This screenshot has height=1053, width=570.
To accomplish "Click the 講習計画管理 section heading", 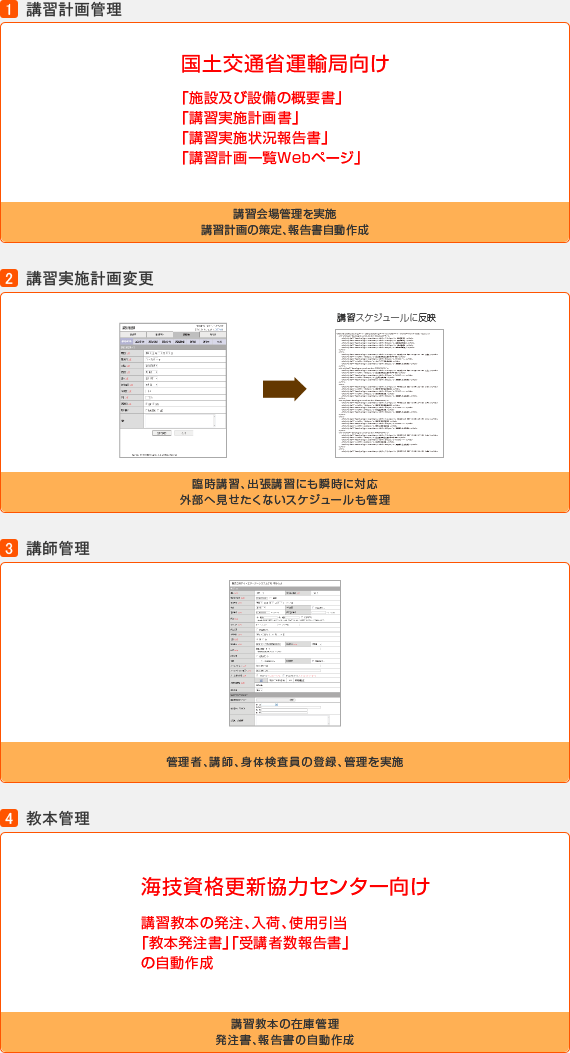I will pyautogui.click(x=75, y=10).
